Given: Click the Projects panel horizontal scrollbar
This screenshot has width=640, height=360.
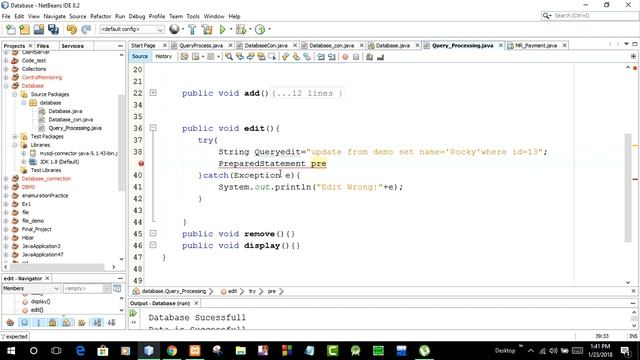Looking at the screenshot, I should point(57,267).
